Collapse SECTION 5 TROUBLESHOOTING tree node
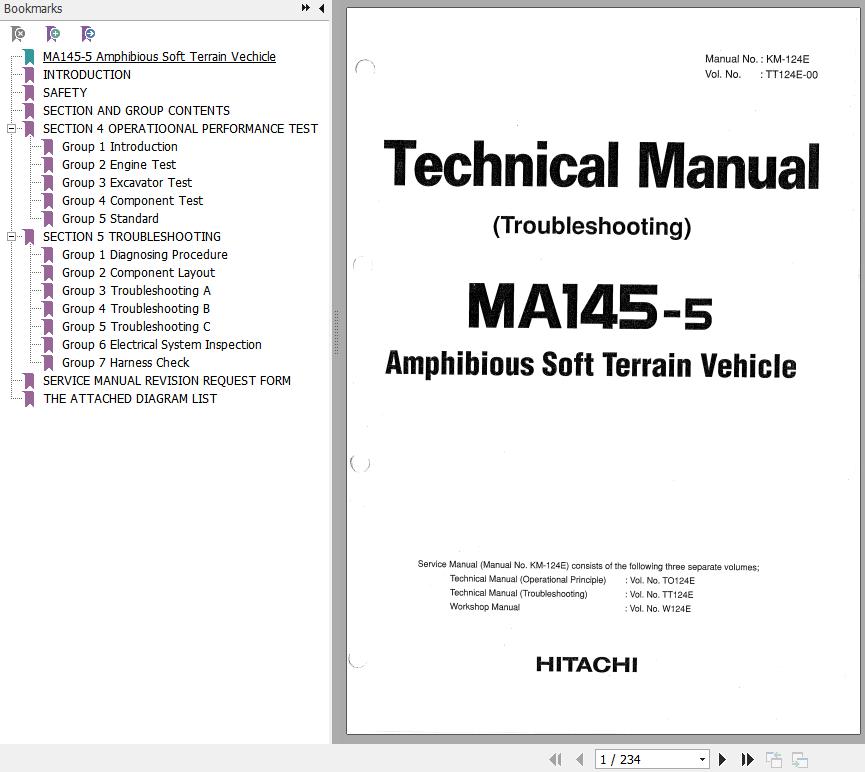The height and width of the screenshot is (772, 865). pos(11,237)
